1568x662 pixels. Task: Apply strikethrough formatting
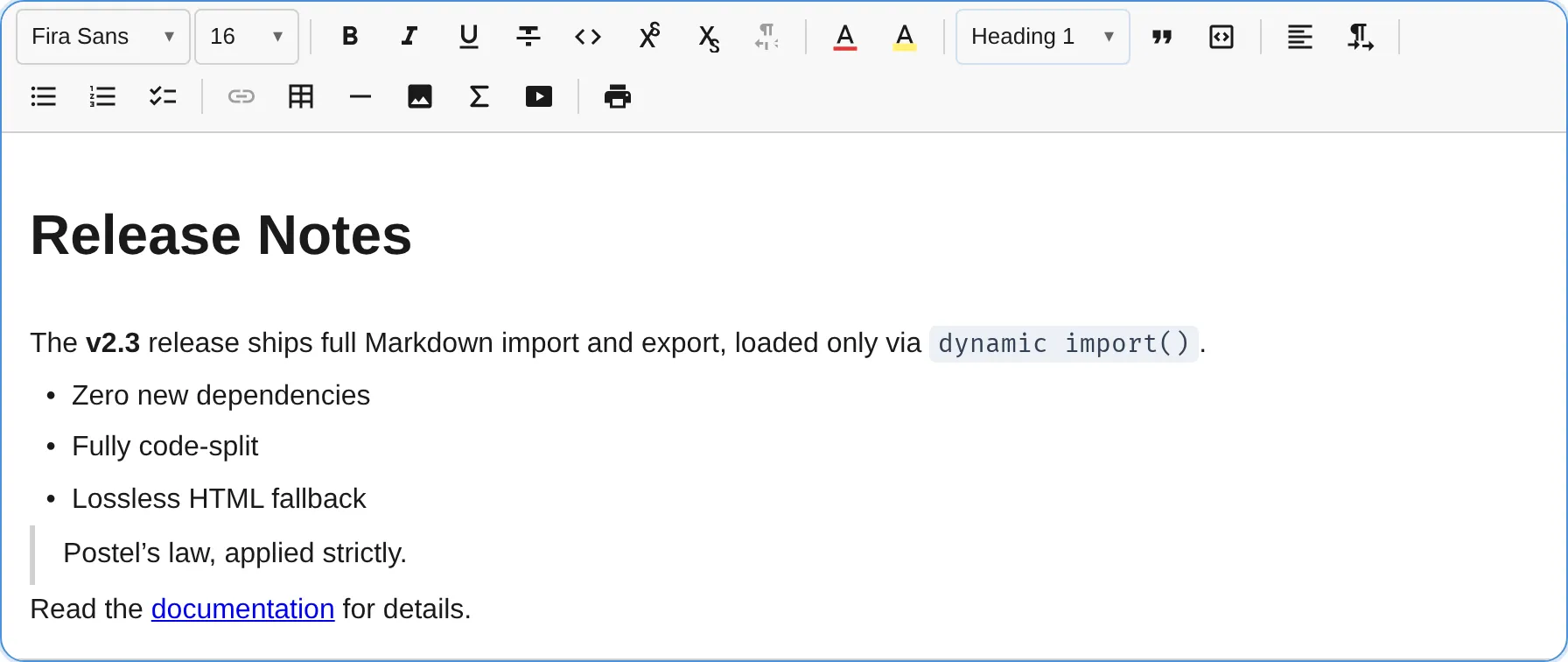coord(528,37)
